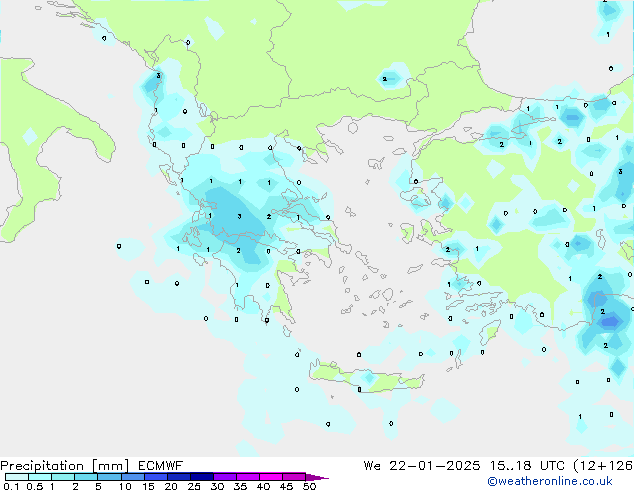Click legend label '15'

[148, 486]
